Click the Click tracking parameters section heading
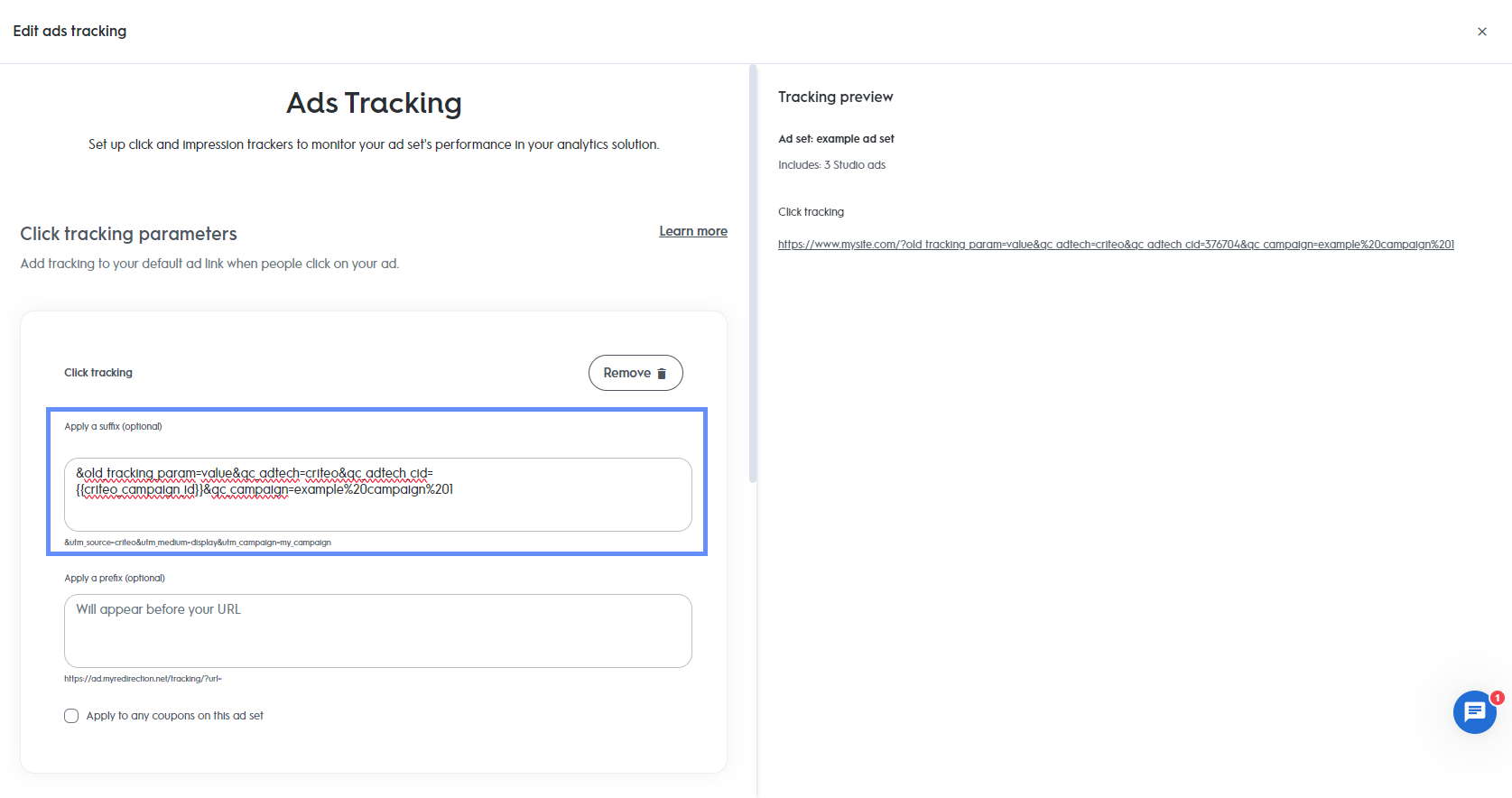This screenshot has width=1512, height=798. coord(128,233)
